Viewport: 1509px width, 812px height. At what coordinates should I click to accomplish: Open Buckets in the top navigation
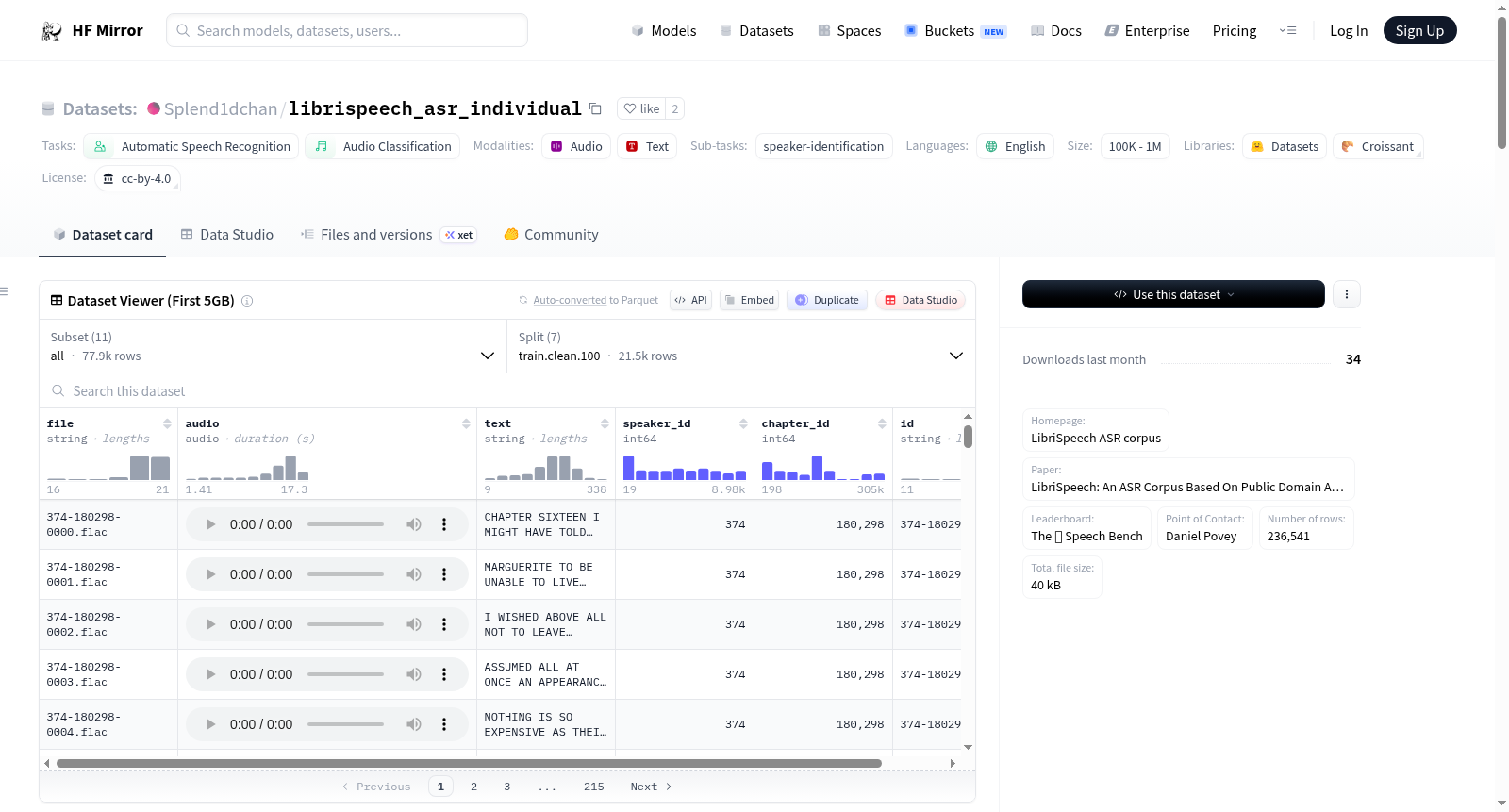(955, 31)
